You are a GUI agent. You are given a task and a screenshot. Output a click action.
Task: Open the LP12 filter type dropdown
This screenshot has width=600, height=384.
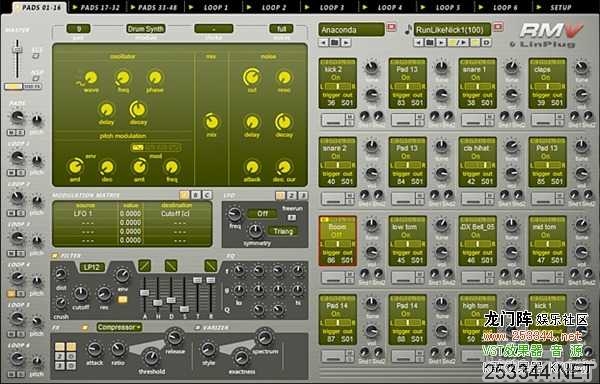[92, 267]
